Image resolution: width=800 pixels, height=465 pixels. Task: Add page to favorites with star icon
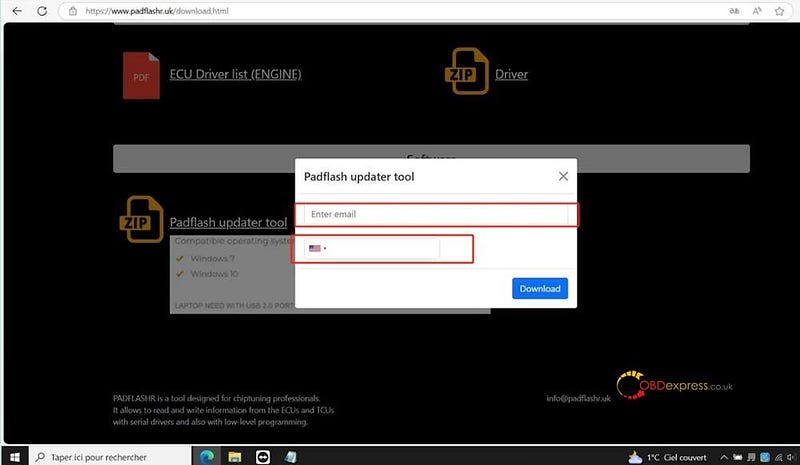coord(779,11)
